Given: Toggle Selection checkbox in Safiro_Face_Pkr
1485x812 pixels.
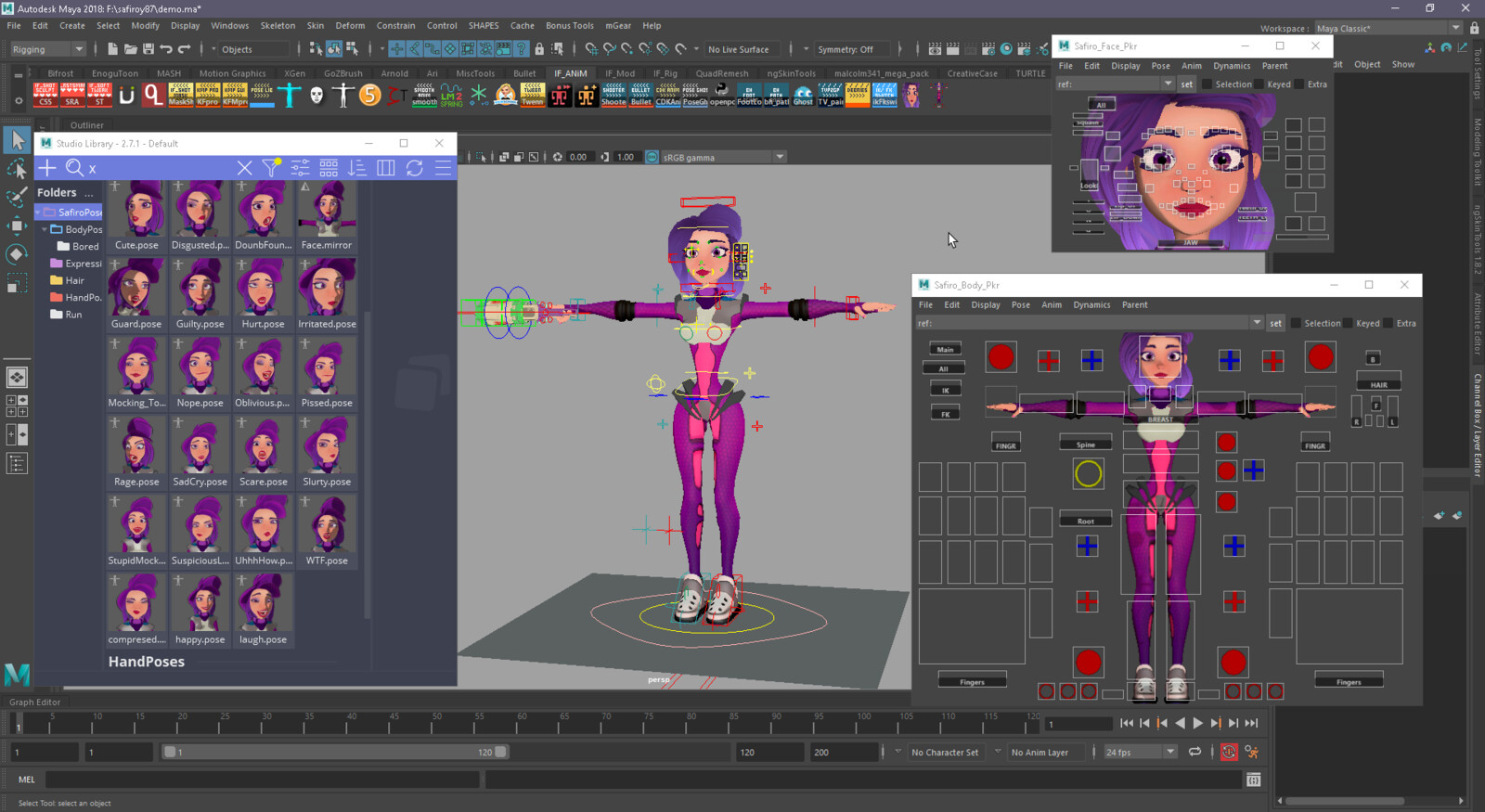Looking at the screenshot, I should [1207, 84].
